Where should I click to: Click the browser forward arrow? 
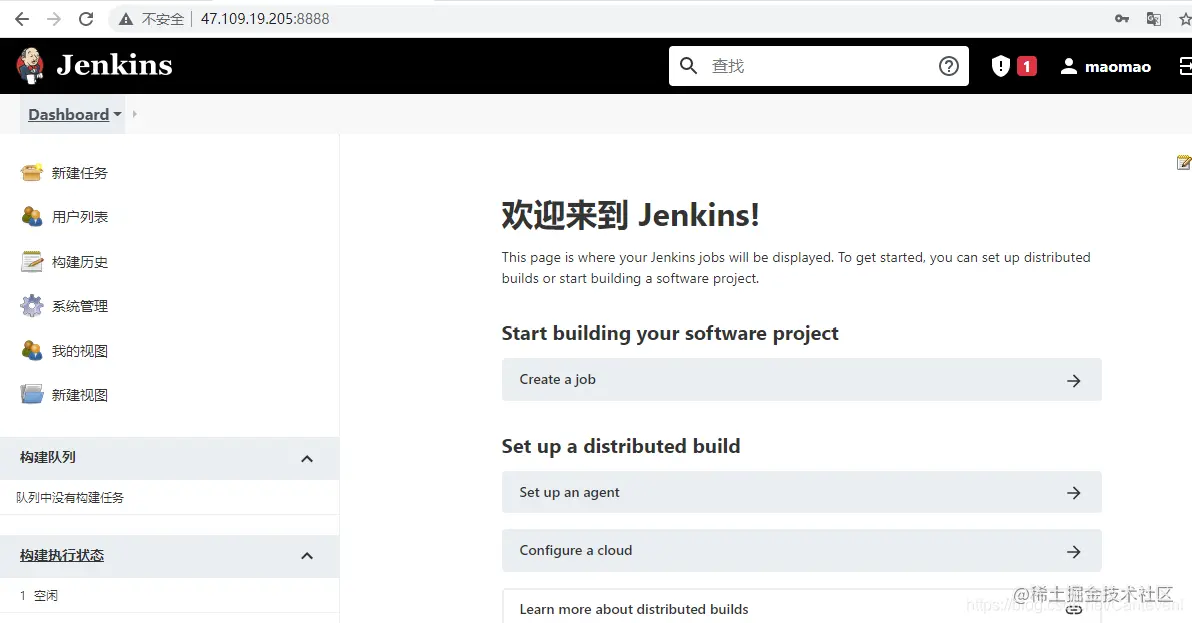point(54,19)
